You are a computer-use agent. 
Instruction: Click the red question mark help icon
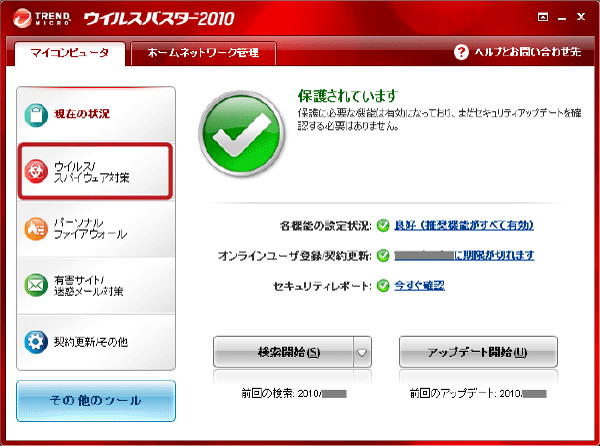click(461, 52)
